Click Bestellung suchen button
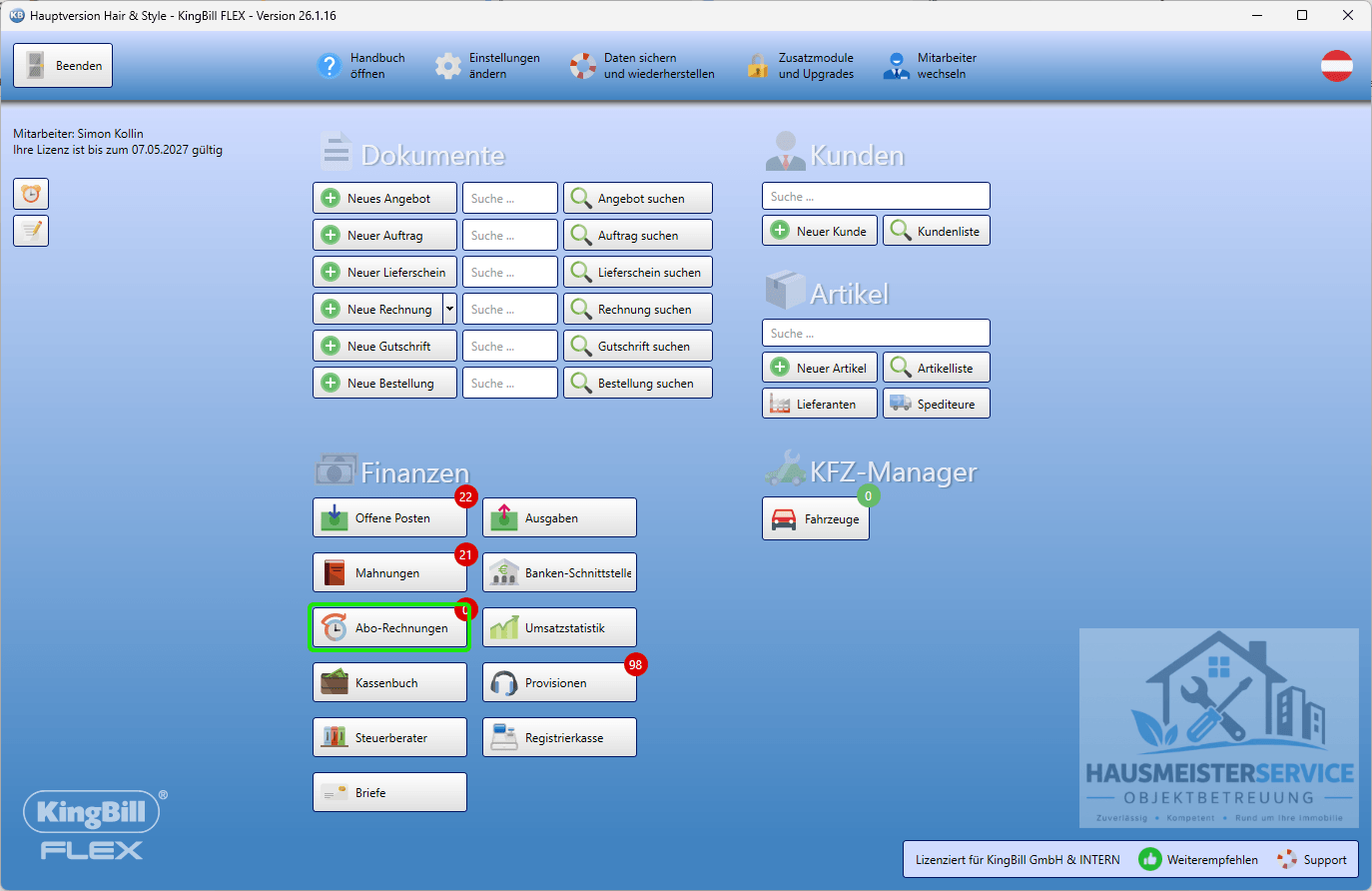 [638, 384]
